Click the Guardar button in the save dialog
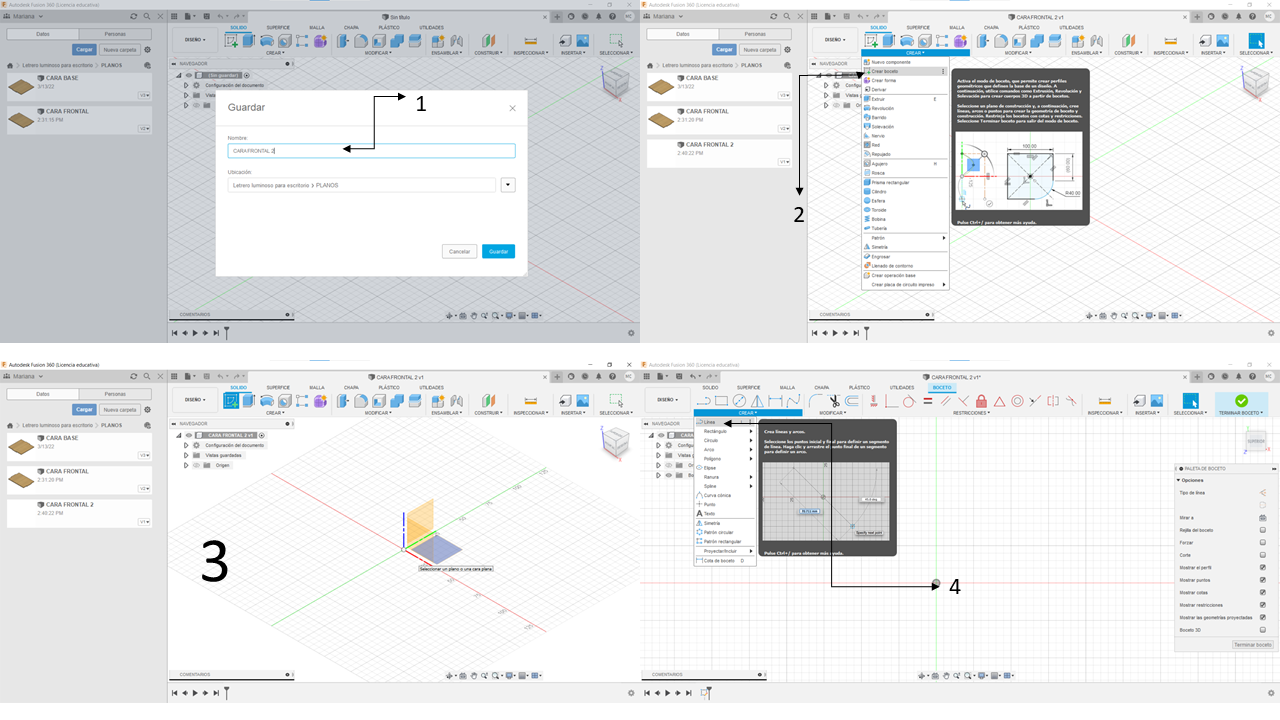 498,251
